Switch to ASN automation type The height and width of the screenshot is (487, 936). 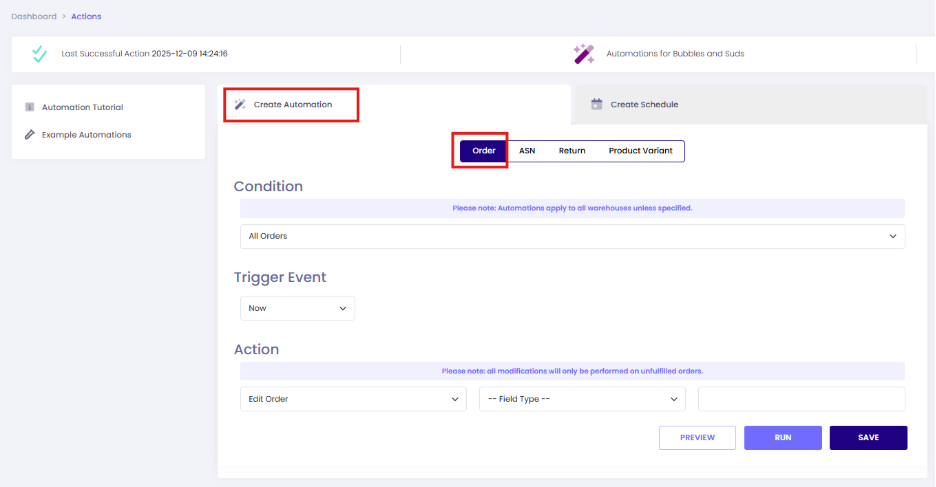527,151
